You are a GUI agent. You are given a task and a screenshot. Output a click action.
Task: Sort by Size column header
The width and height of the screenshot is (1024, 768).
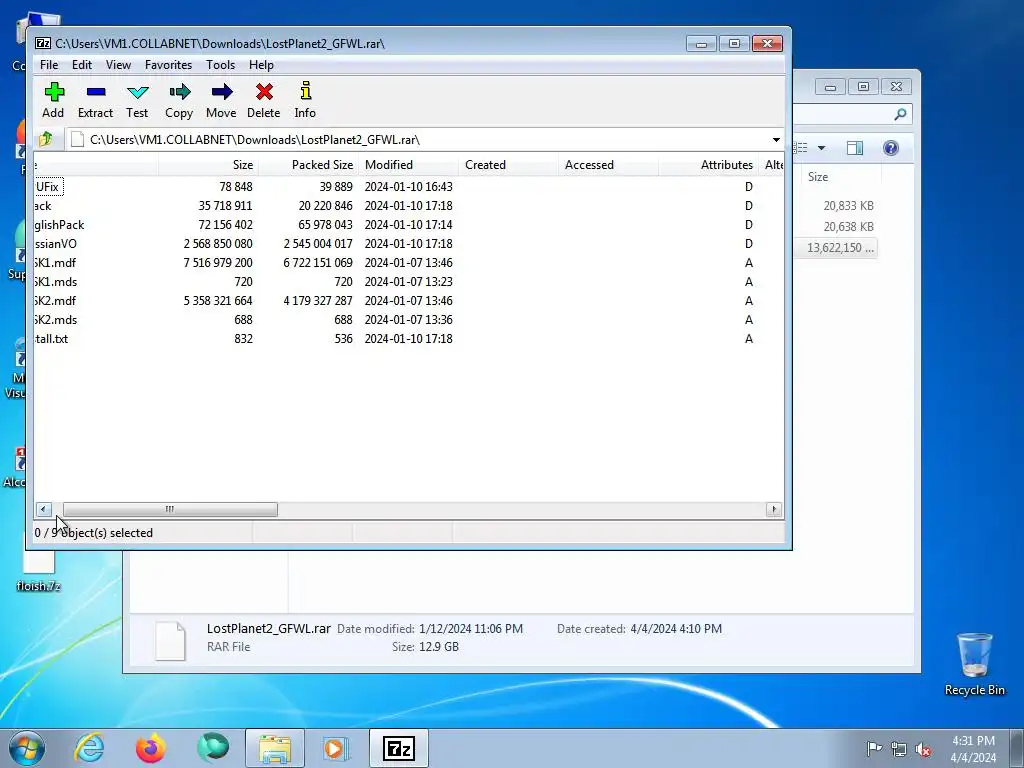[x=208, y=165]
